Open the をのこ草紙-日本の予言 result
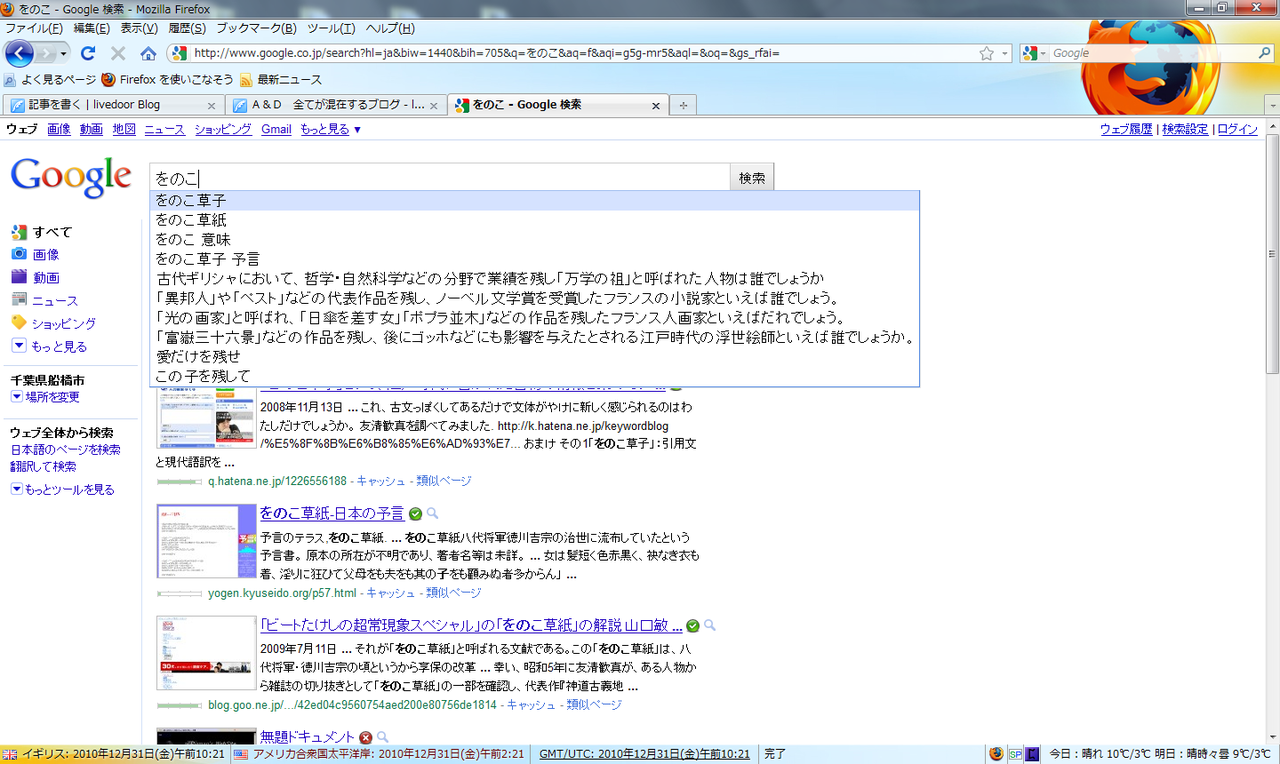 (332, 513)
